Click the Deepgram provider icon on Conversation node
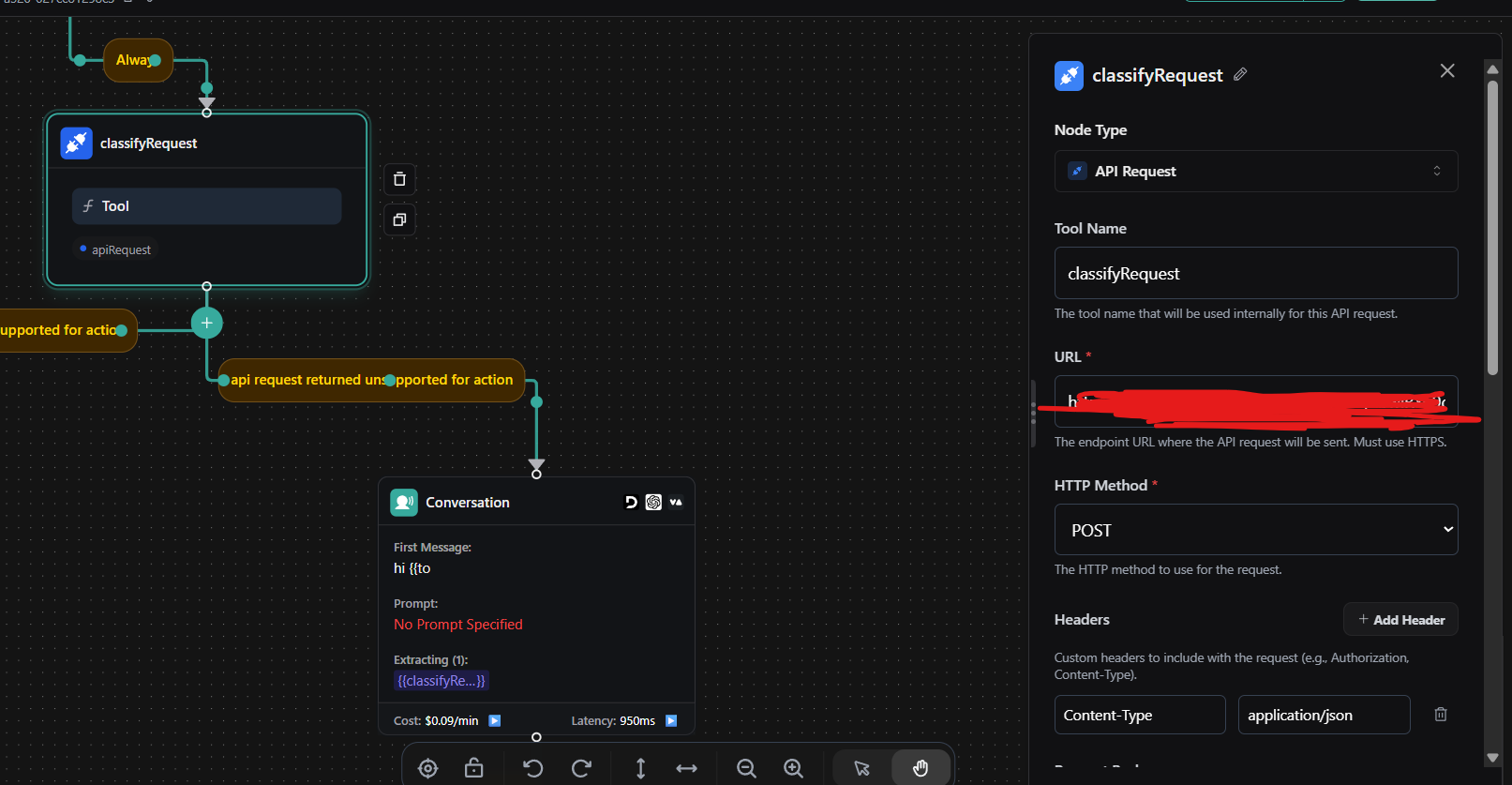 click(x=631, y=503)
